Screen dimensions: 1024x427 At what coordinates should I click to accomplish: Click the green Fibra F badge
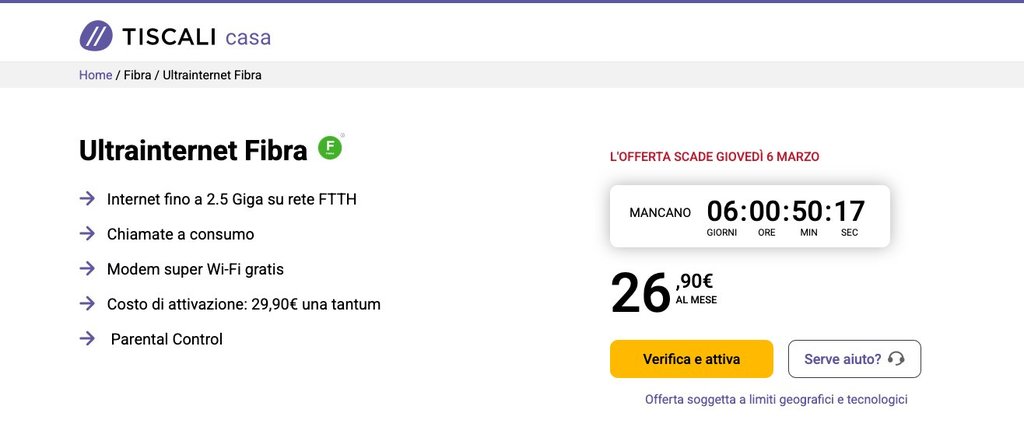point(330,148)
